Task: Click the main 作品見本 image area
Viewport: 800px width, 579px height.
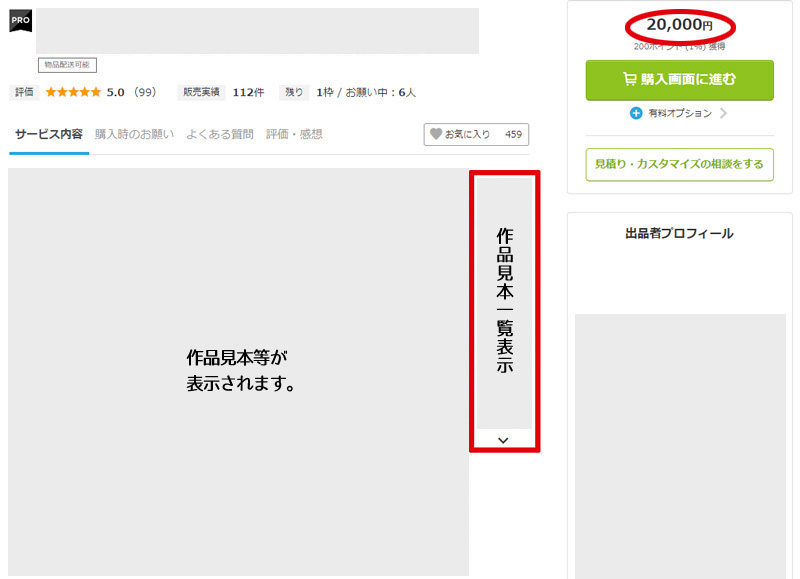Action: (238, 370)
